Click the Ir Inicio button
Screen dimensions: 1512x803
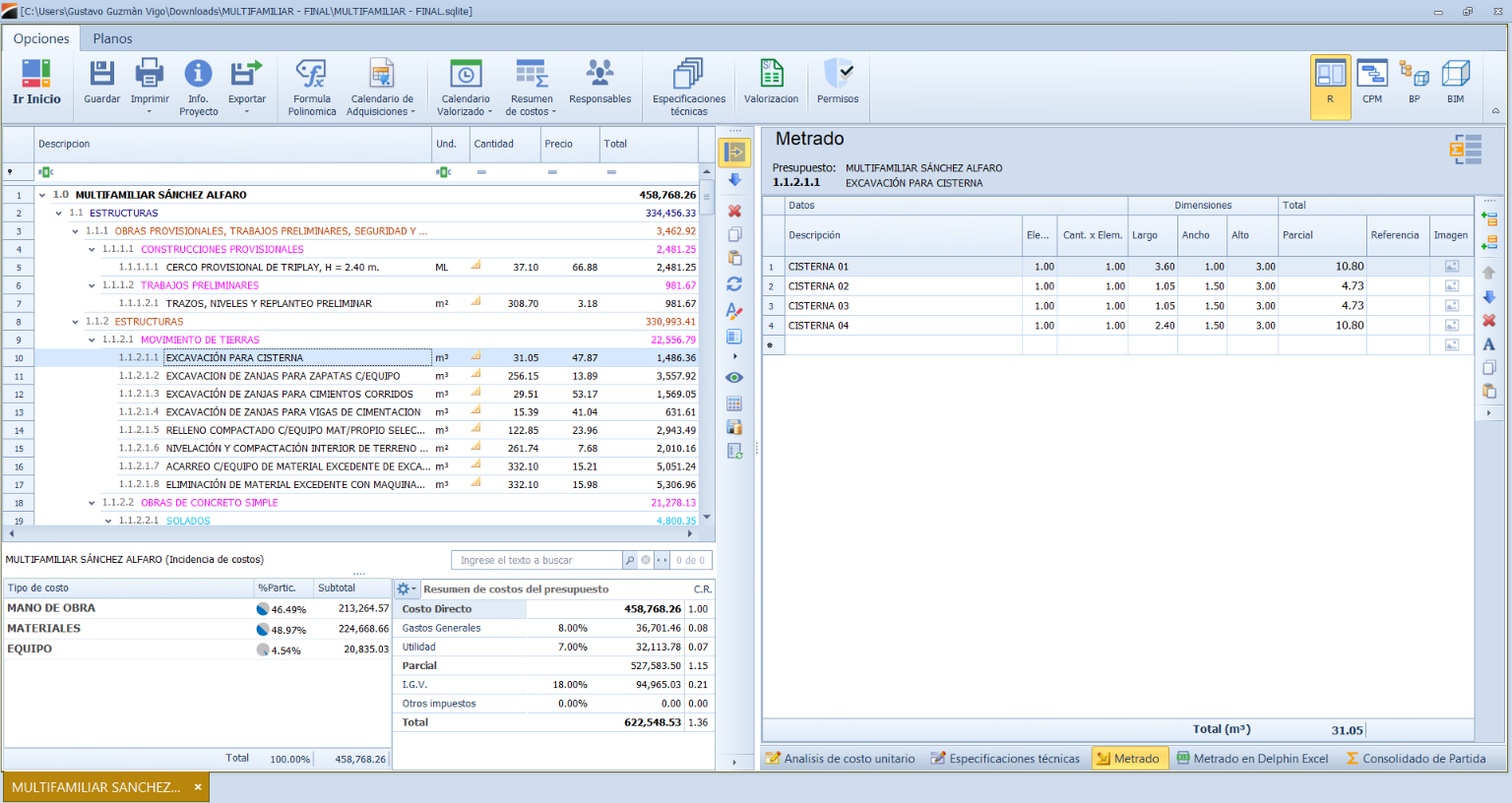[36, 83]
